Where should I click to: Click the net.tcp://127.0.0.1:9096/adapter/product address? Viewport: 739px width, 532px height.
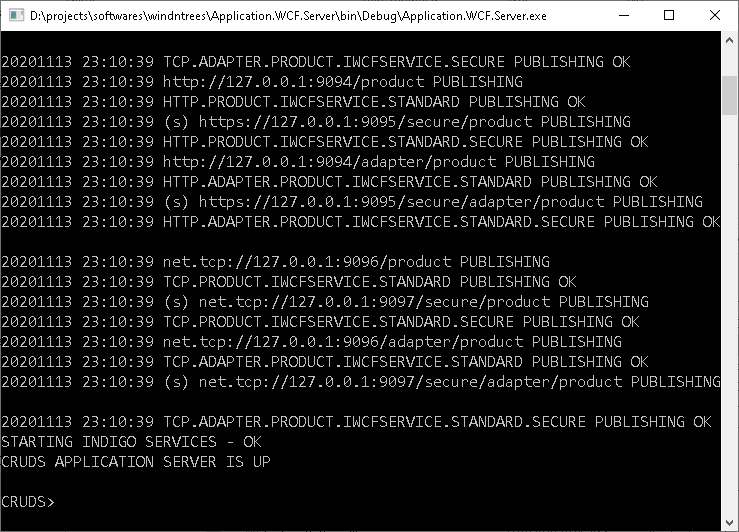pyautogui.click(x=343, y=342)
